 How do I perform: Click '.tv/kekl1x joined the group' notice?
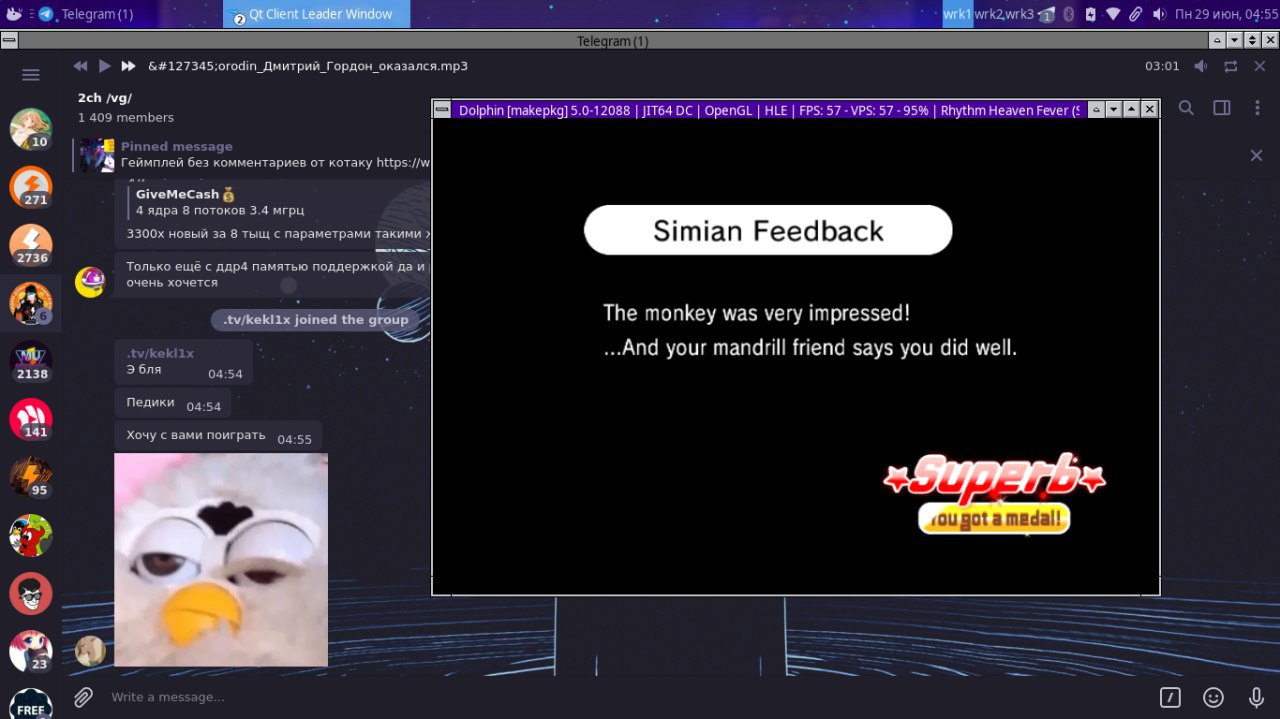(315, 320)
